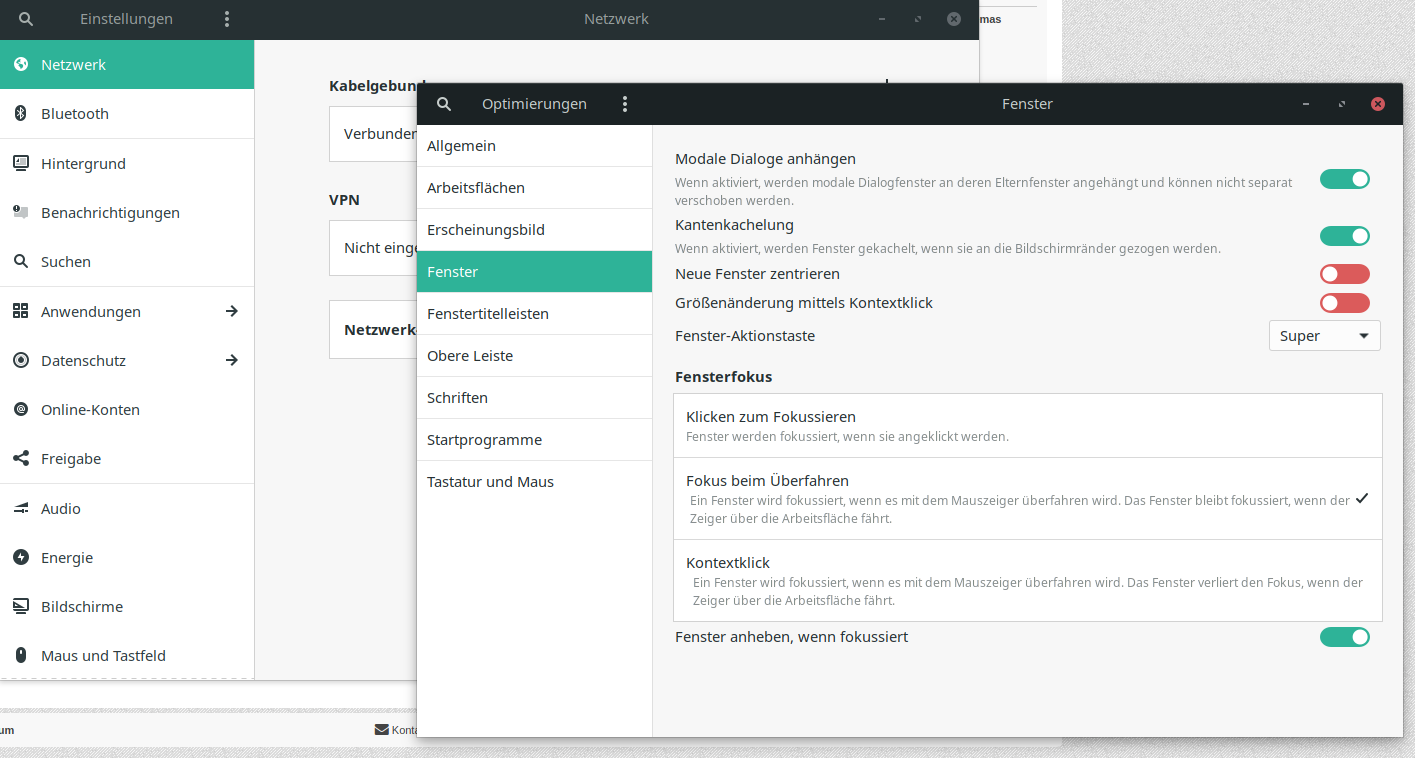This screenshot has height=758, width=1415.
Task: Open the three-dot menu in Optimierungen header
Action: tap(625, 104)
